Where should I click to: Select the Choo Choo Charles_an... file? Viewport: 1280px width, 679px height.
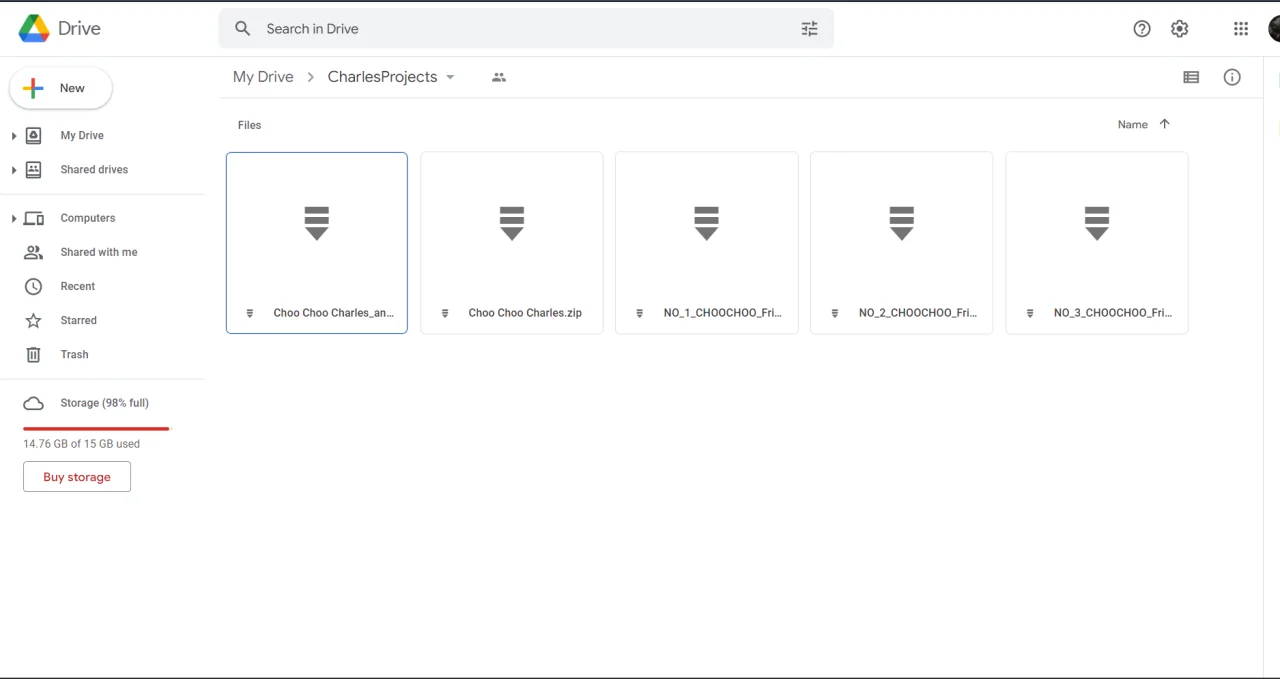pos(317,243)
